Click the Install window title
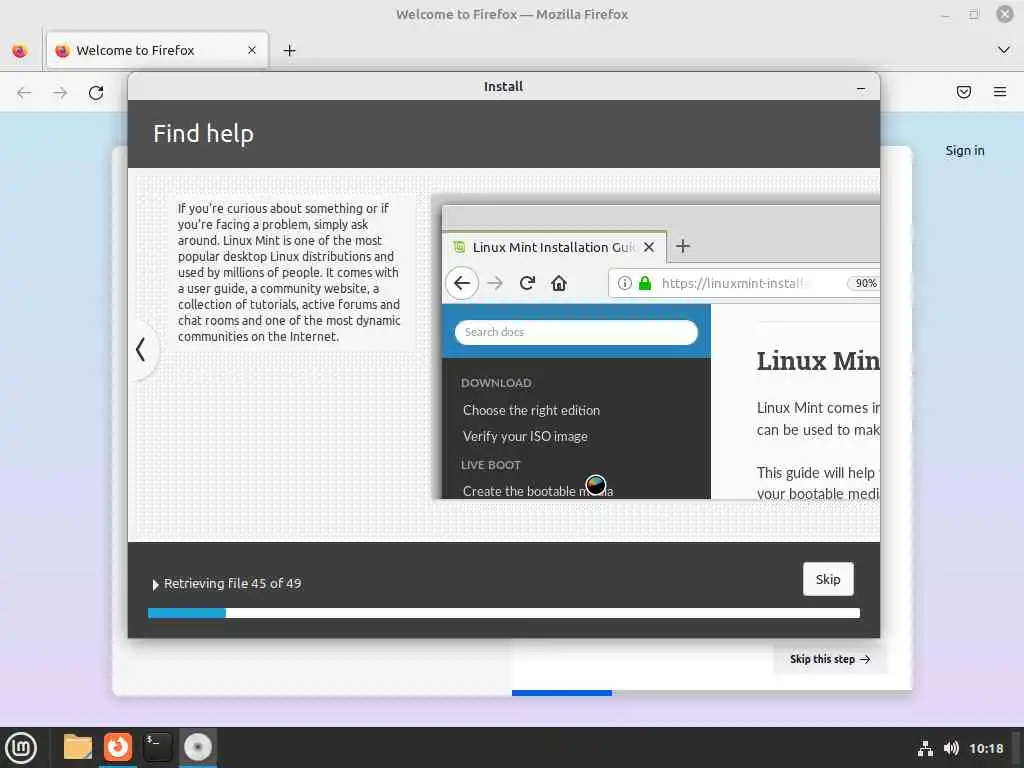This screenshot has height=768, width=1024. pos(503,86)
